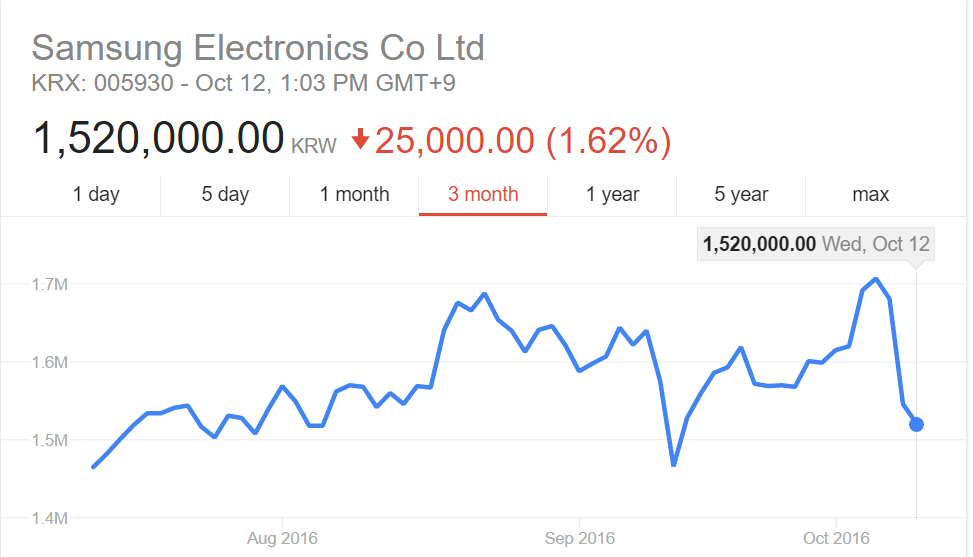973x557 pixels.
Task: Click the 1,520,000.00 main price
Action: point(159,138)
